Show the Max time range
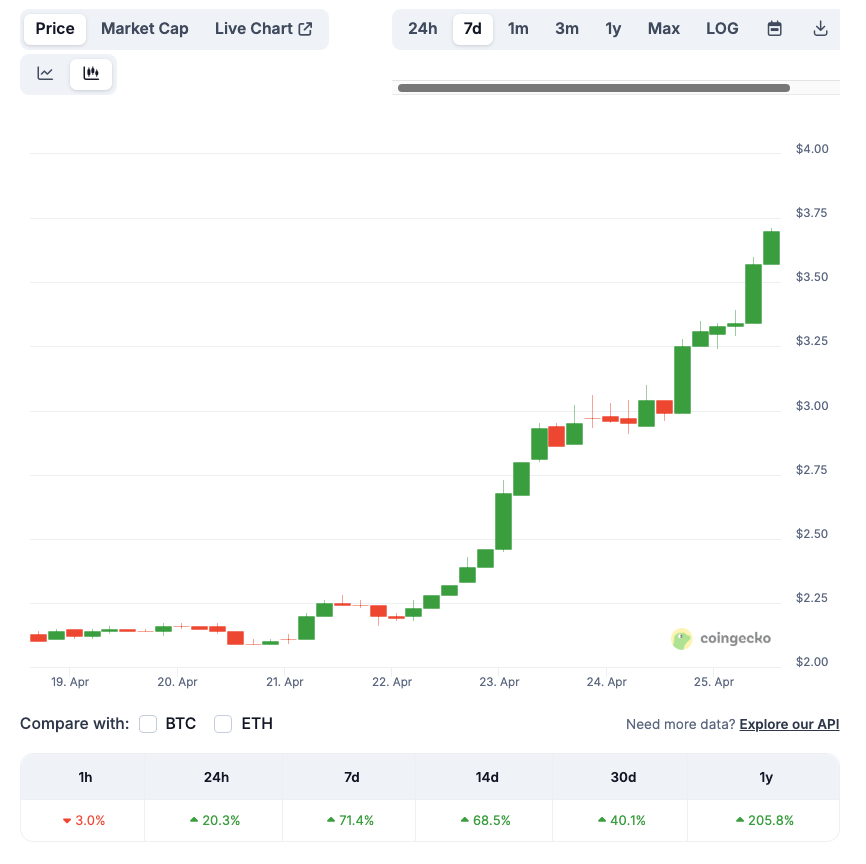Viewport: 866px width, 864px height. point(663,29)
